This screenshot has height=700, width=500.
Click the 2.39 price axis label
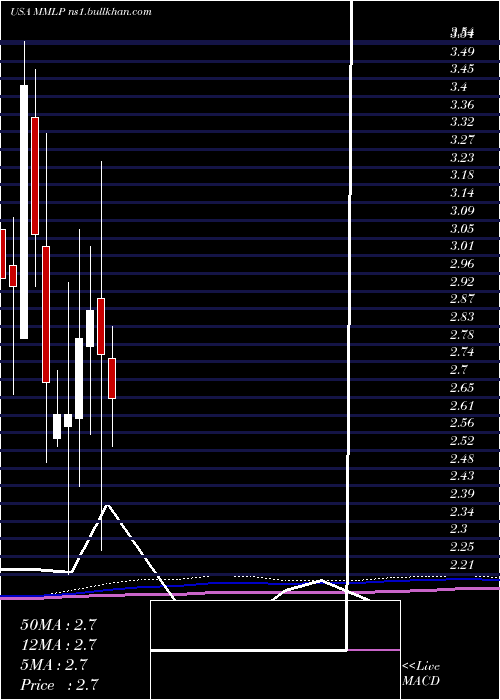tap(462, 494)
